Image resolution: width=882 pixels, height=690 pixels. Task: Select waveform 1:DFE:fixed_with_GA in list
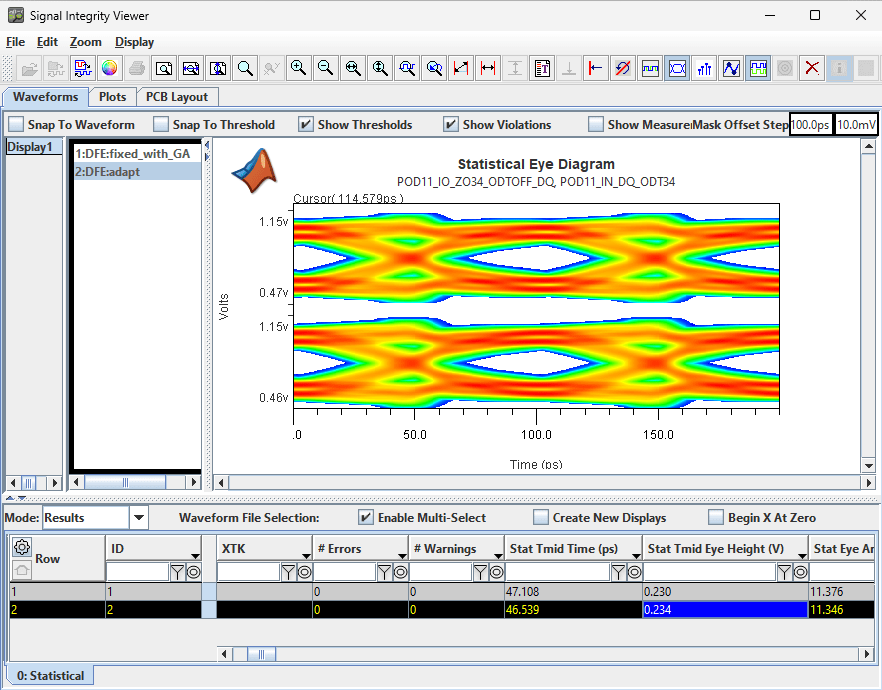[133, 154]
